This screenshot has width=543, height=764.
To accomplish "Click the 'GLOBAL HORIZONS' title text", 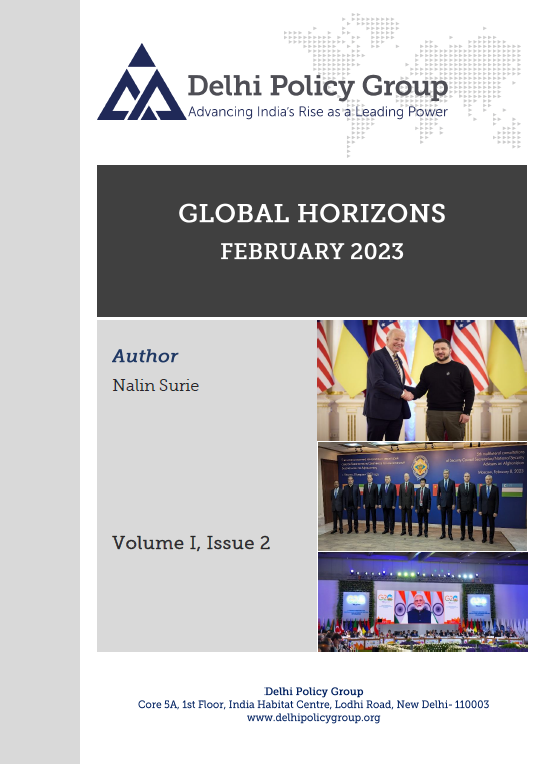I will click(312, 213).
